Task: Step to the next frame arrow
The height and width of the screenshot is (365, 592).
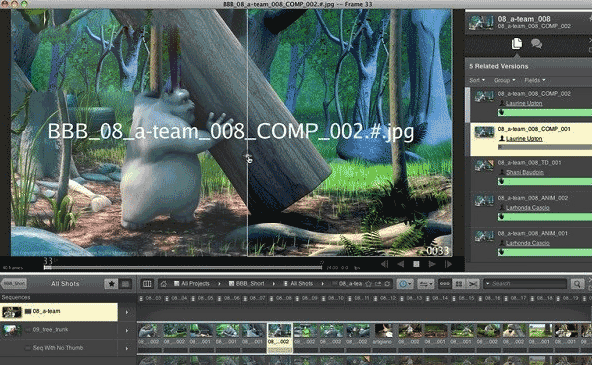Action: tap(448, 264)
